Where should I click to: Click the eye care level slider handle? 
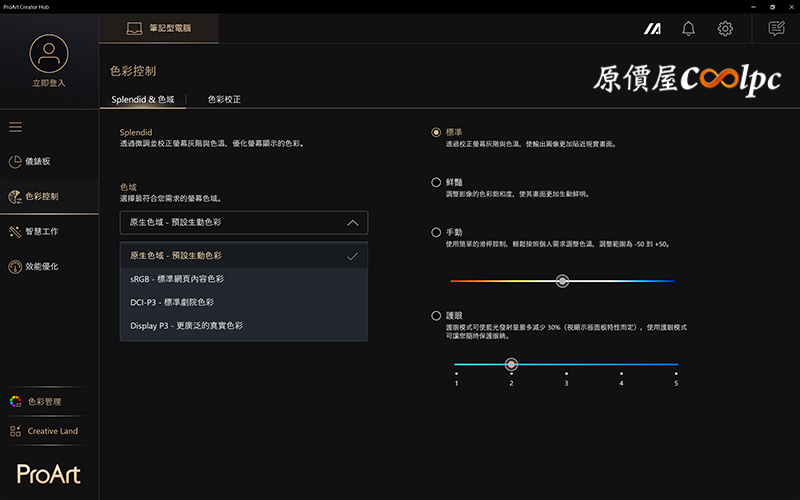[511, 364]
